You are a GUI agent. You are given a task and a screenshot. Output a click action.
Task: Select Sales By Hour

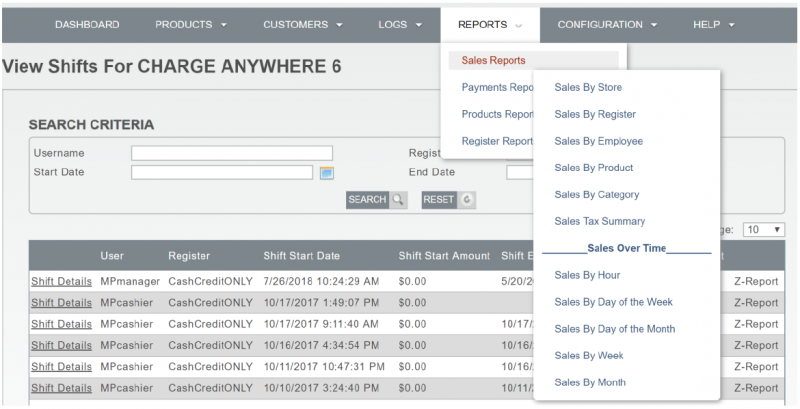tap(587, 275)
